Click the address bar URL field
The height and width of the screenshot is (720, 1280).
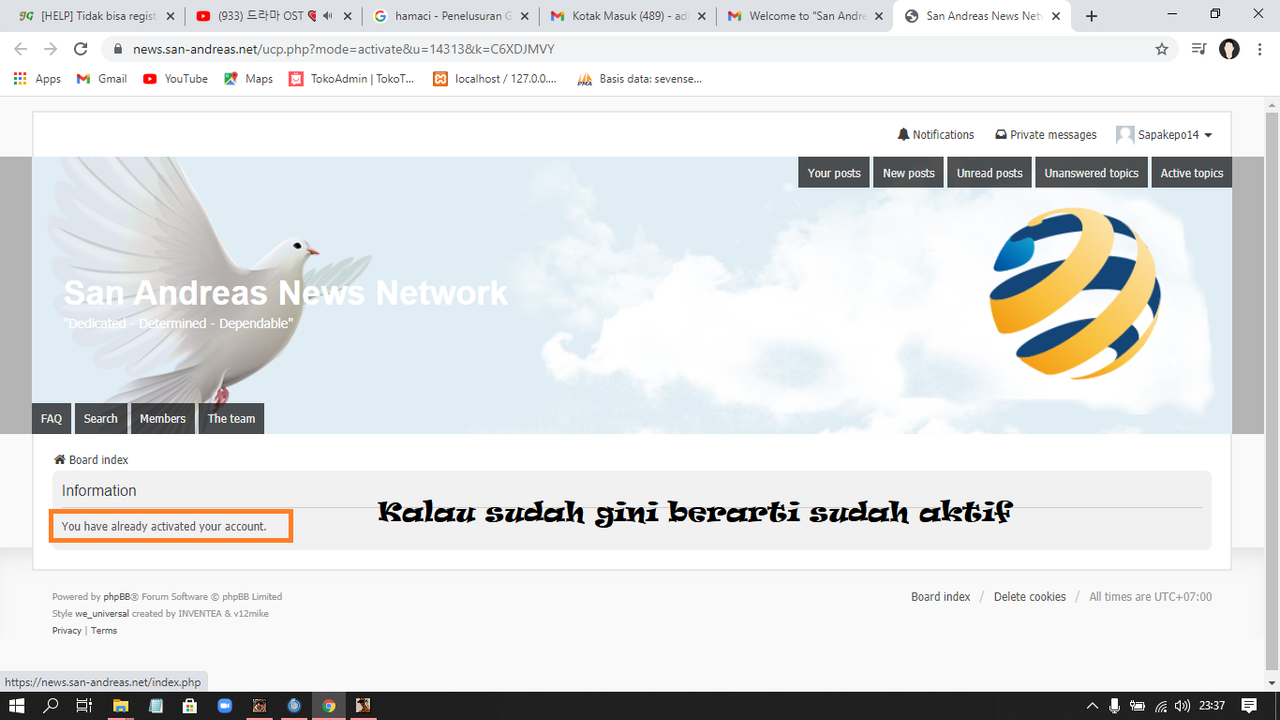[x=640, y=49]
